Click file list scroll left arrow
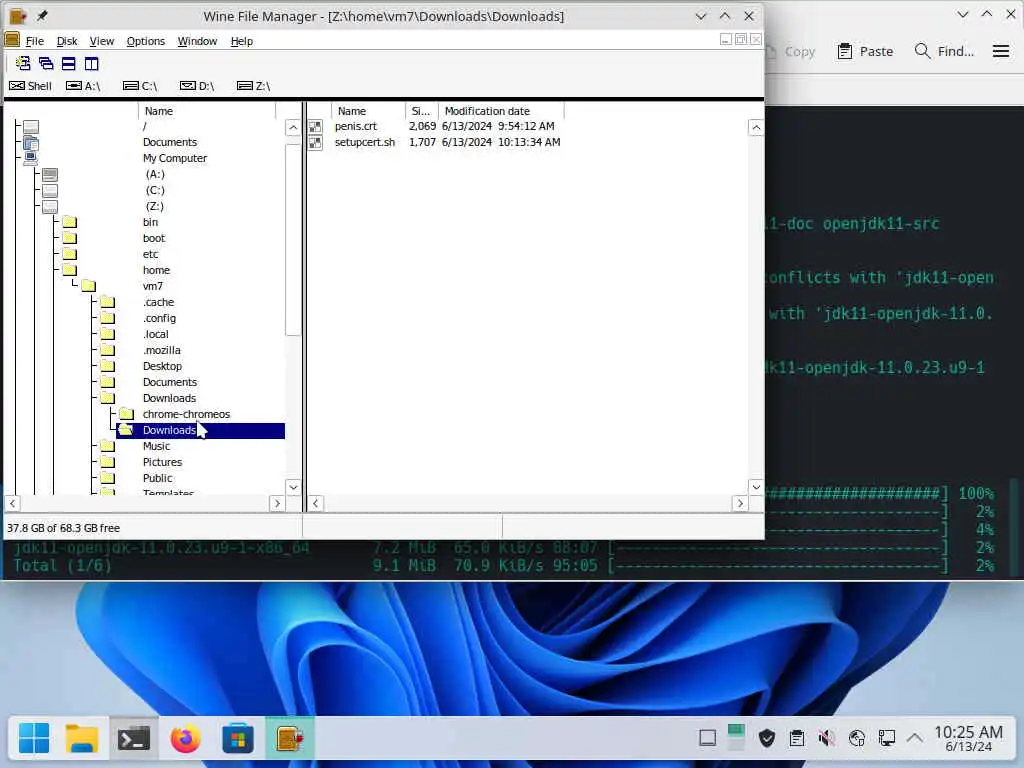This screenshot has width=1024, height=768. pos(315,504)
